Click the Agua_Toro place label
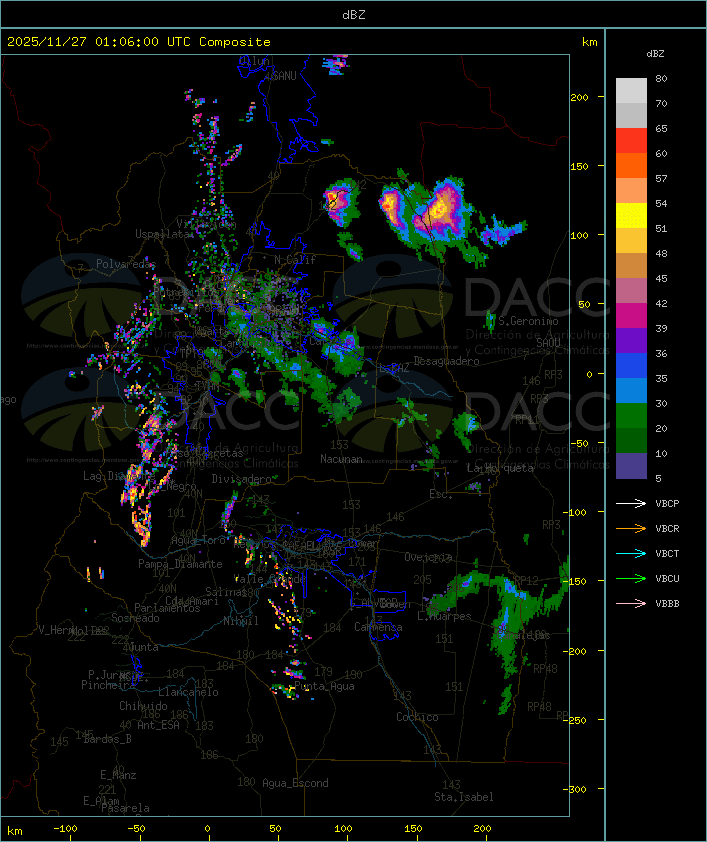Viewport: 707px width, 842px height. tap(198, 540)
